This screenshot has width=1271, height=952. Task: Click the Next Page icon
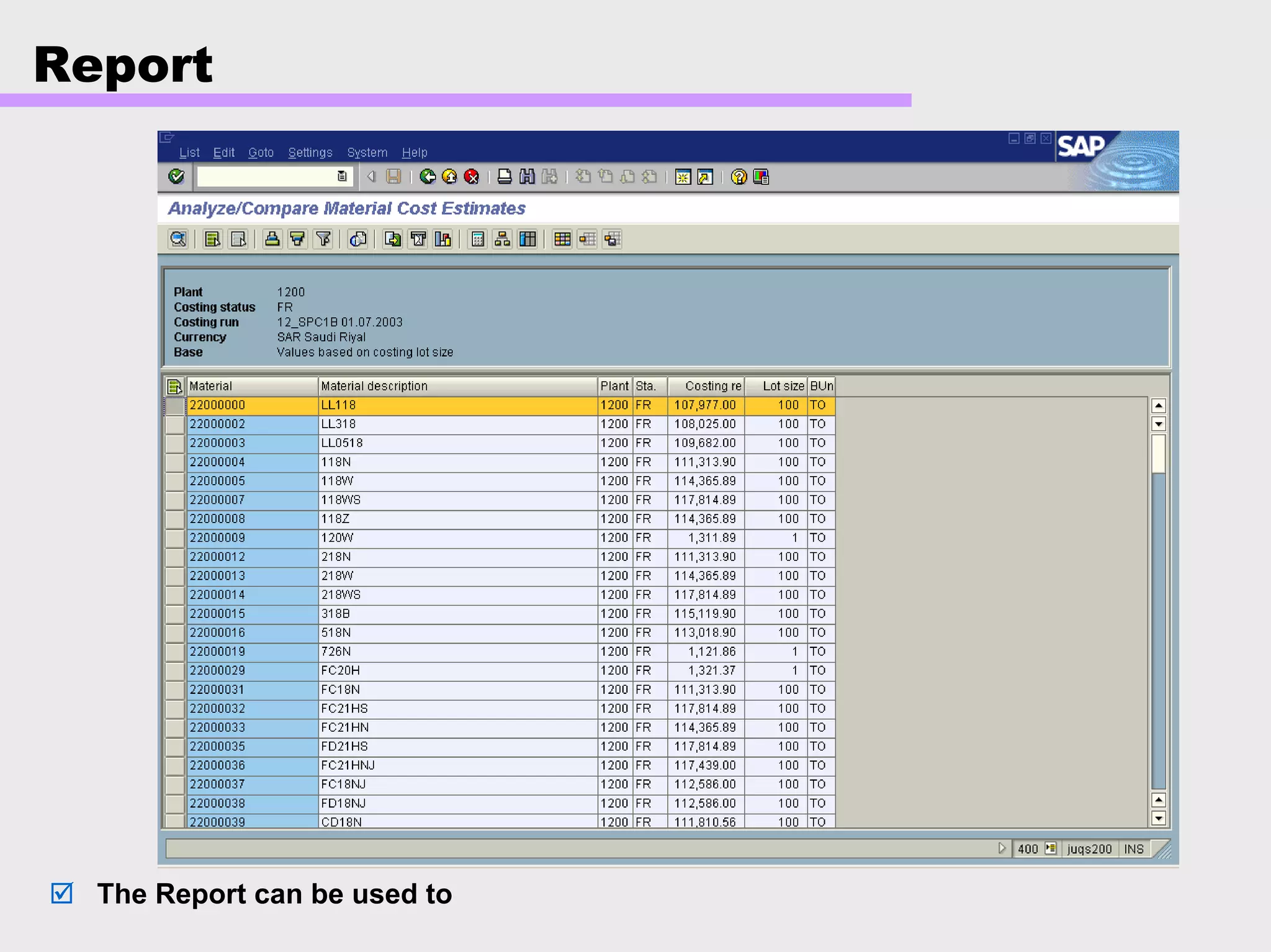627,177
